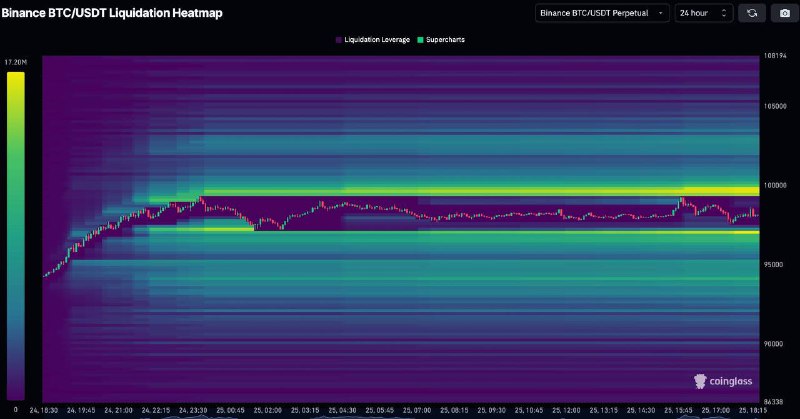The image size is (800, 419).
Task: Click the 25, 17:00 time label
Action: [715, 410]
